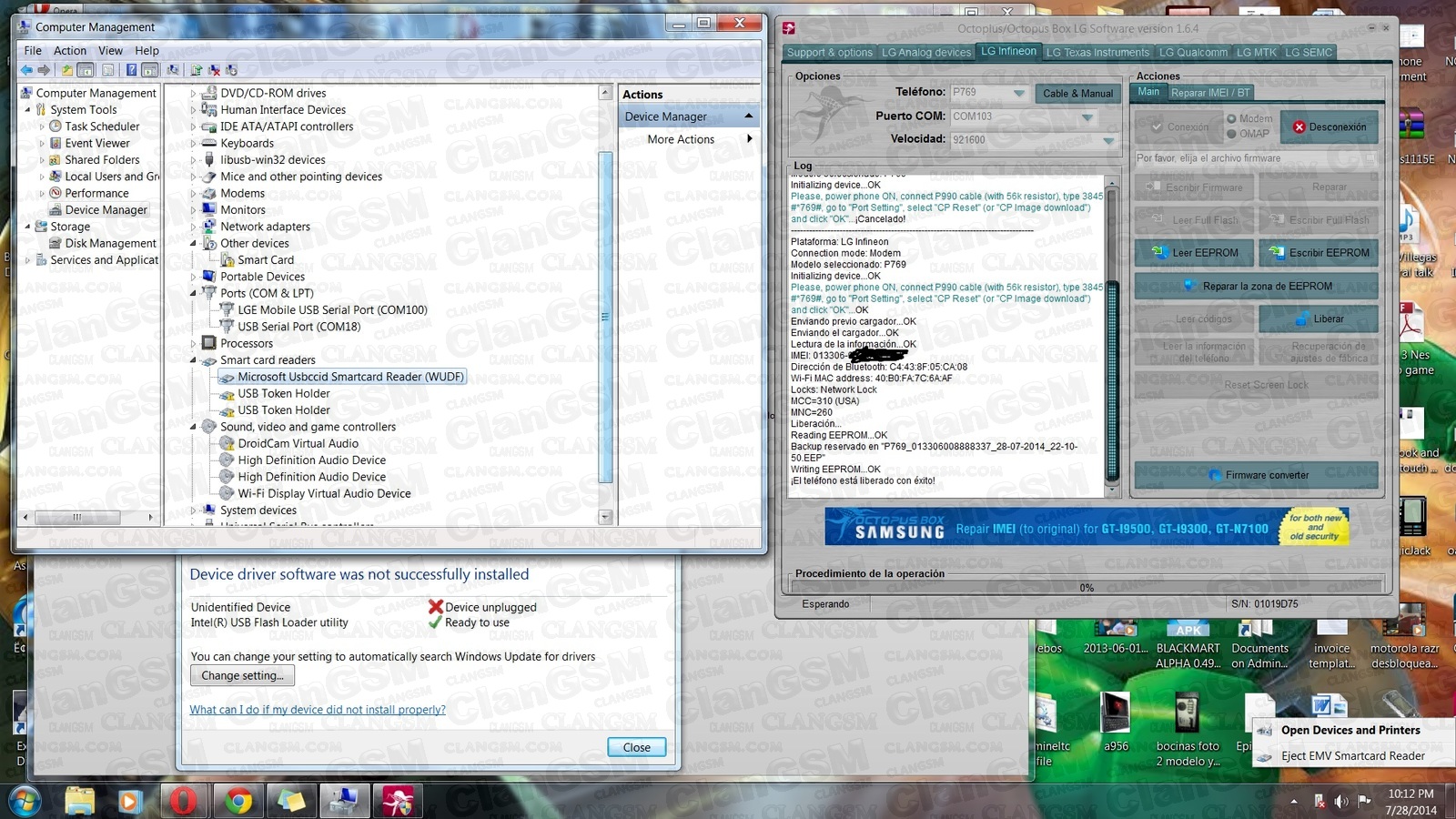Click Uninstall device icon with red X
The image size is (1456, 819).
pos(214,70)
